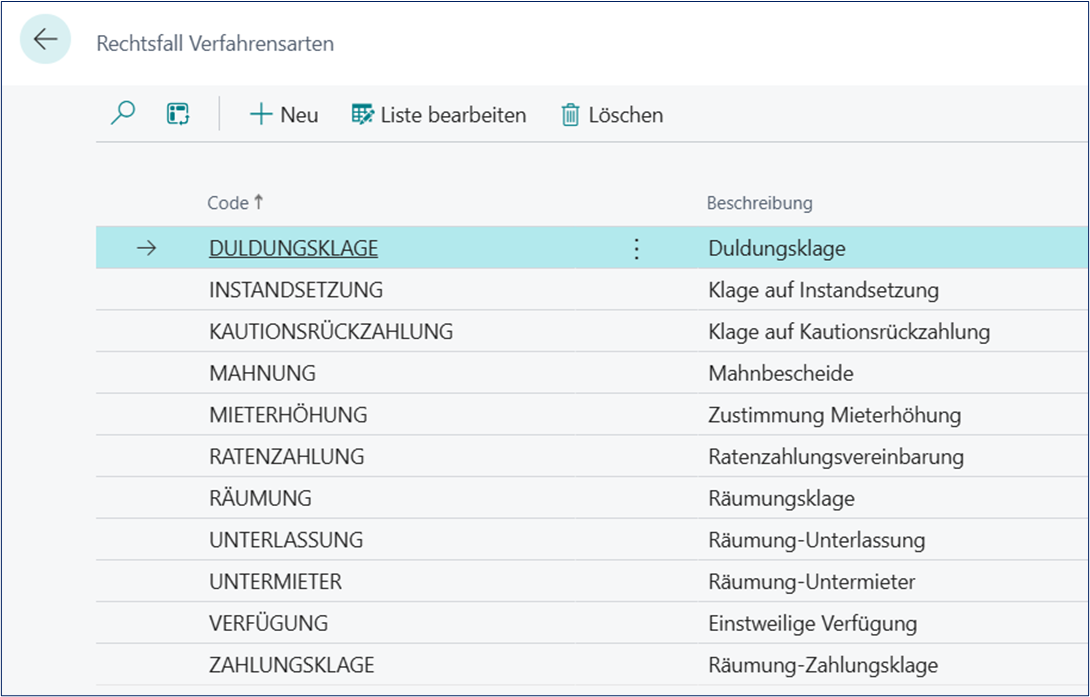Click the Klage auf Kautionsrückzahlung description
Image resolution: width=1090 pixels, height=697 pixels.
[849, 331]
